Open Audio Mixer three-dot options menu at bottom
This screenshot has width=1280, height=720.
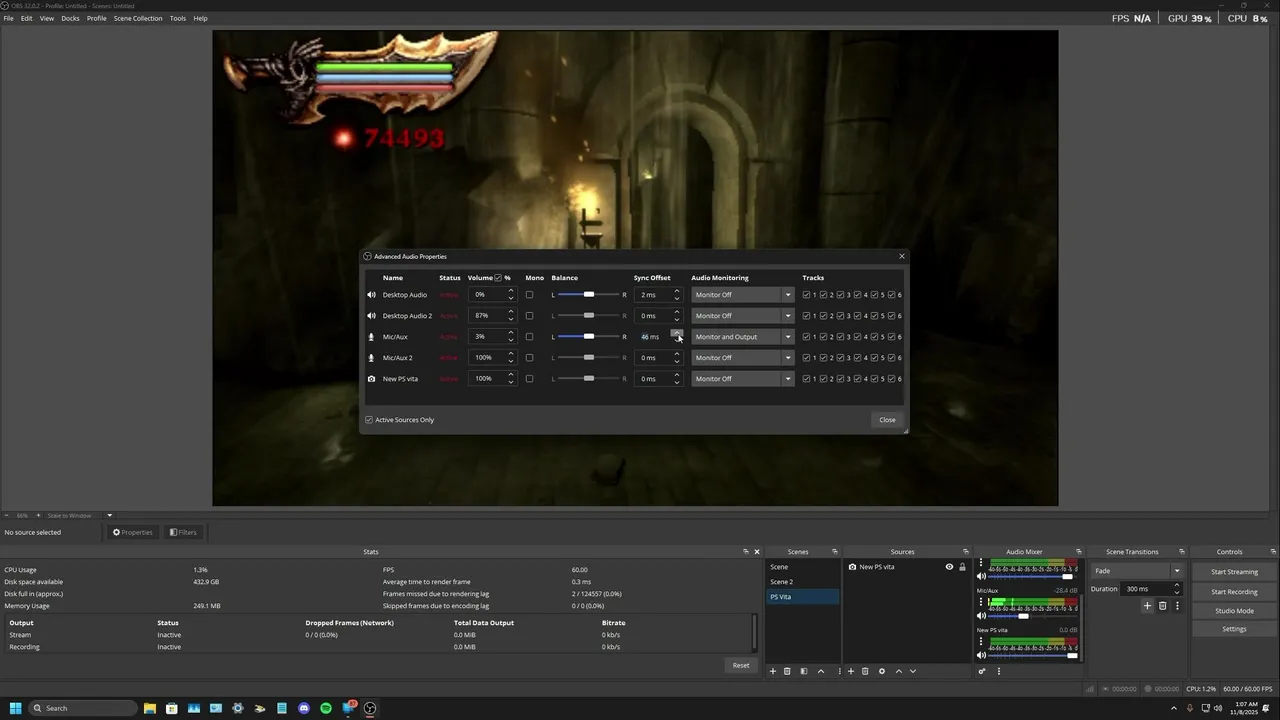[998, 671]
